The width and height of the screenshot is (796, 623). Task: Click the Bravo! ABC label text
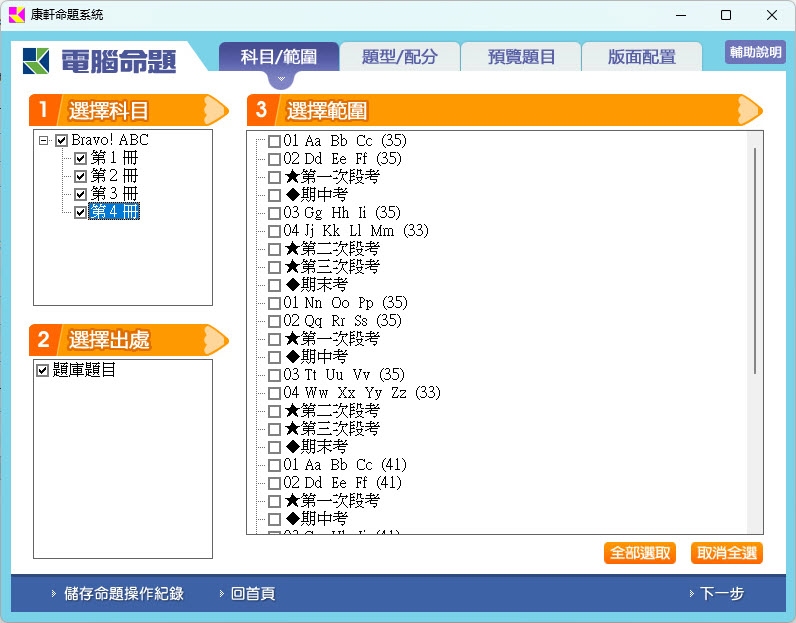click(110, 140)
